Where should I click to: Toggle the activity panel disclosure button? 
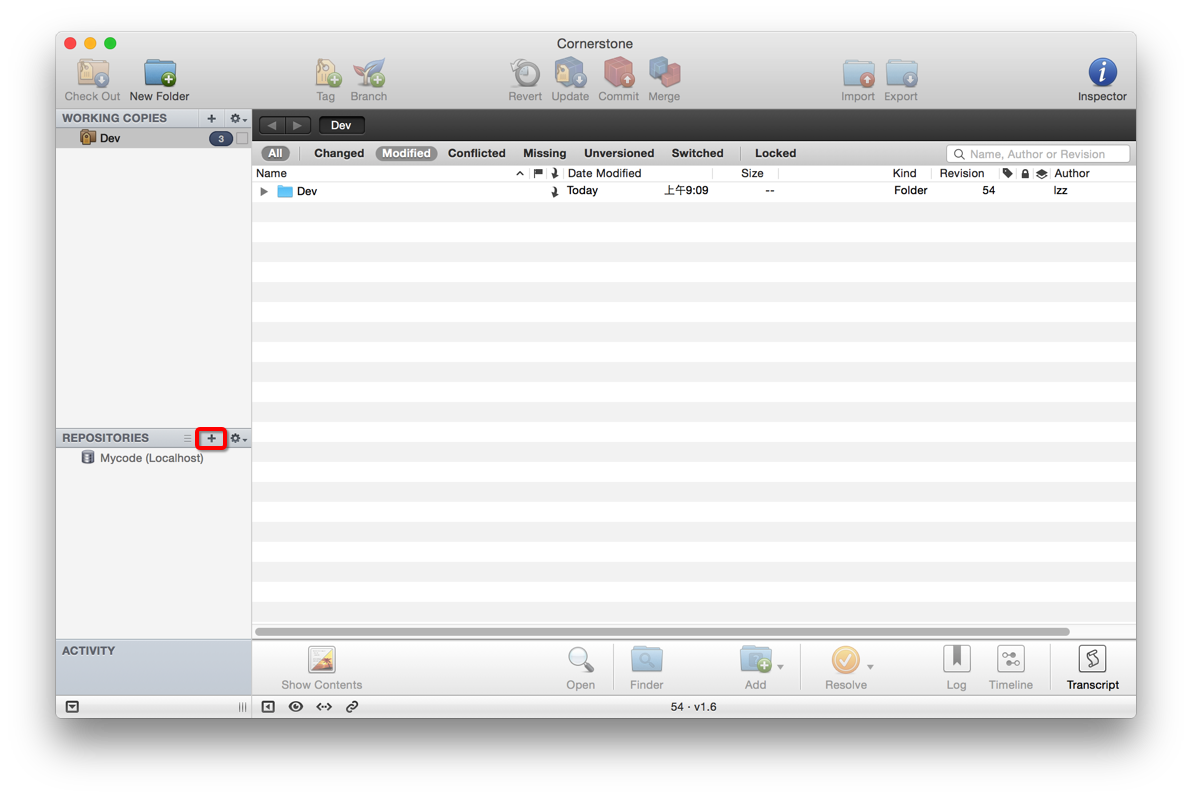72,707
